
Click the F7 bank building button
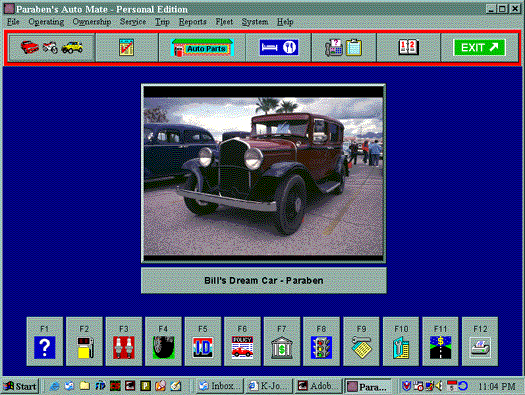click(x=282, y=341)
